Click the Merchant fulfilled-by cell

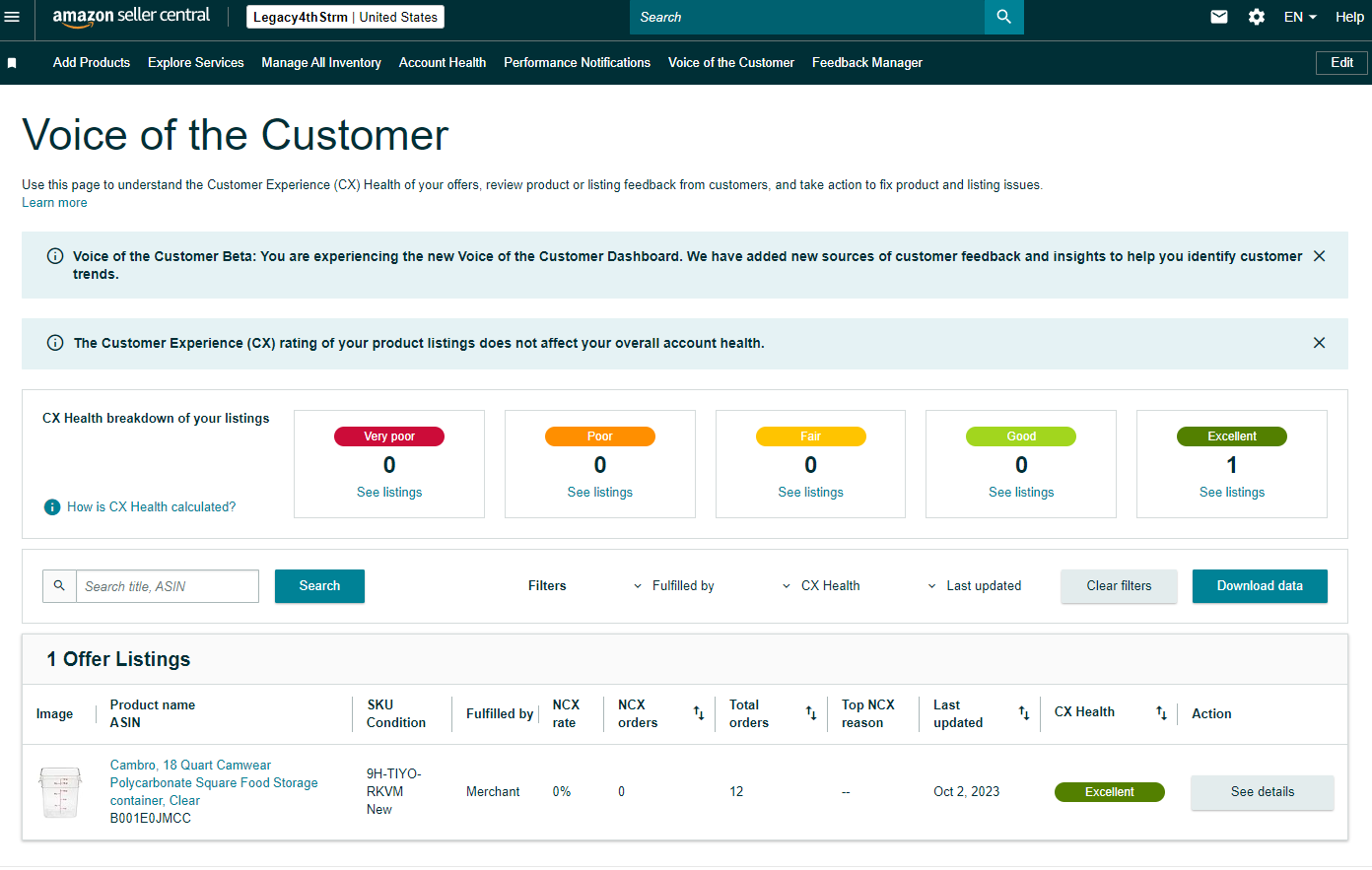coord(493,792)
